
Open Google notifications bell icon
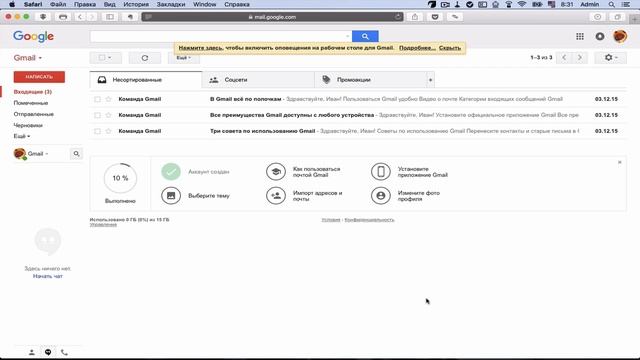coord(600,36)
